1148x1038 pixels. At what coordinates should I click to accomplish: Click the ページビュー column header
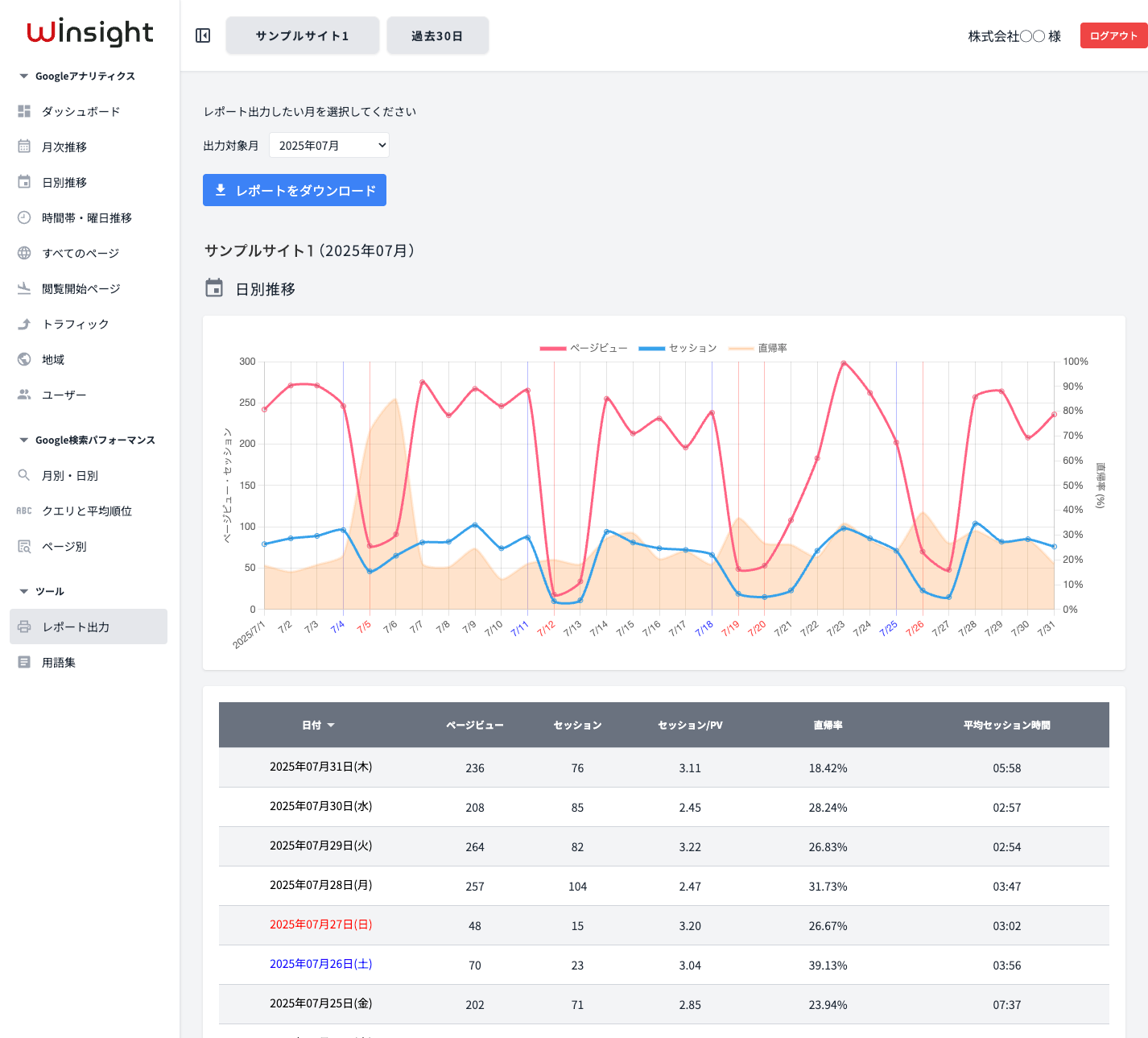[475, 725]
